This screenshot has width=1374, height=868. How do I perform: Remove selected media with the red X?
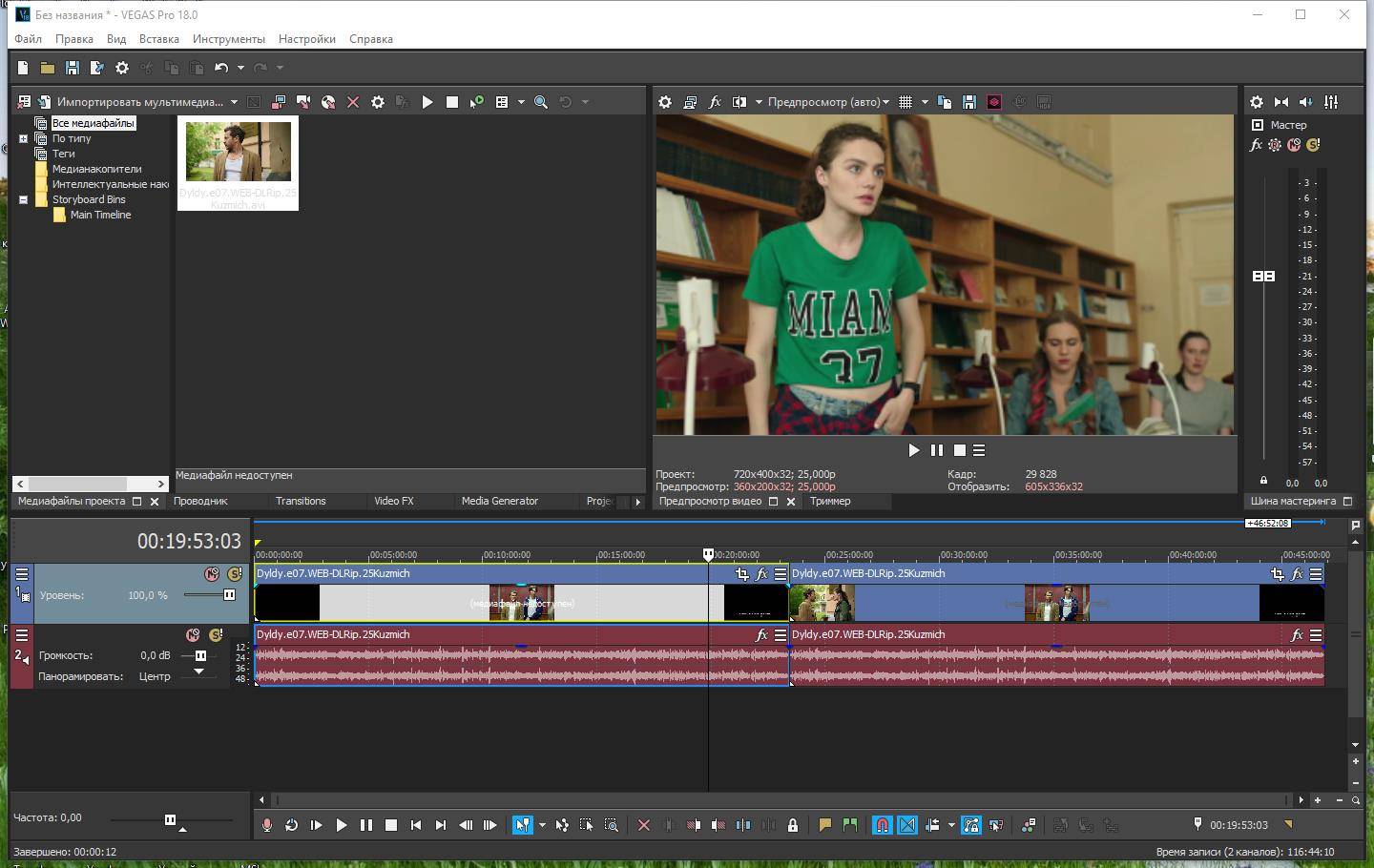click(353, 102)
